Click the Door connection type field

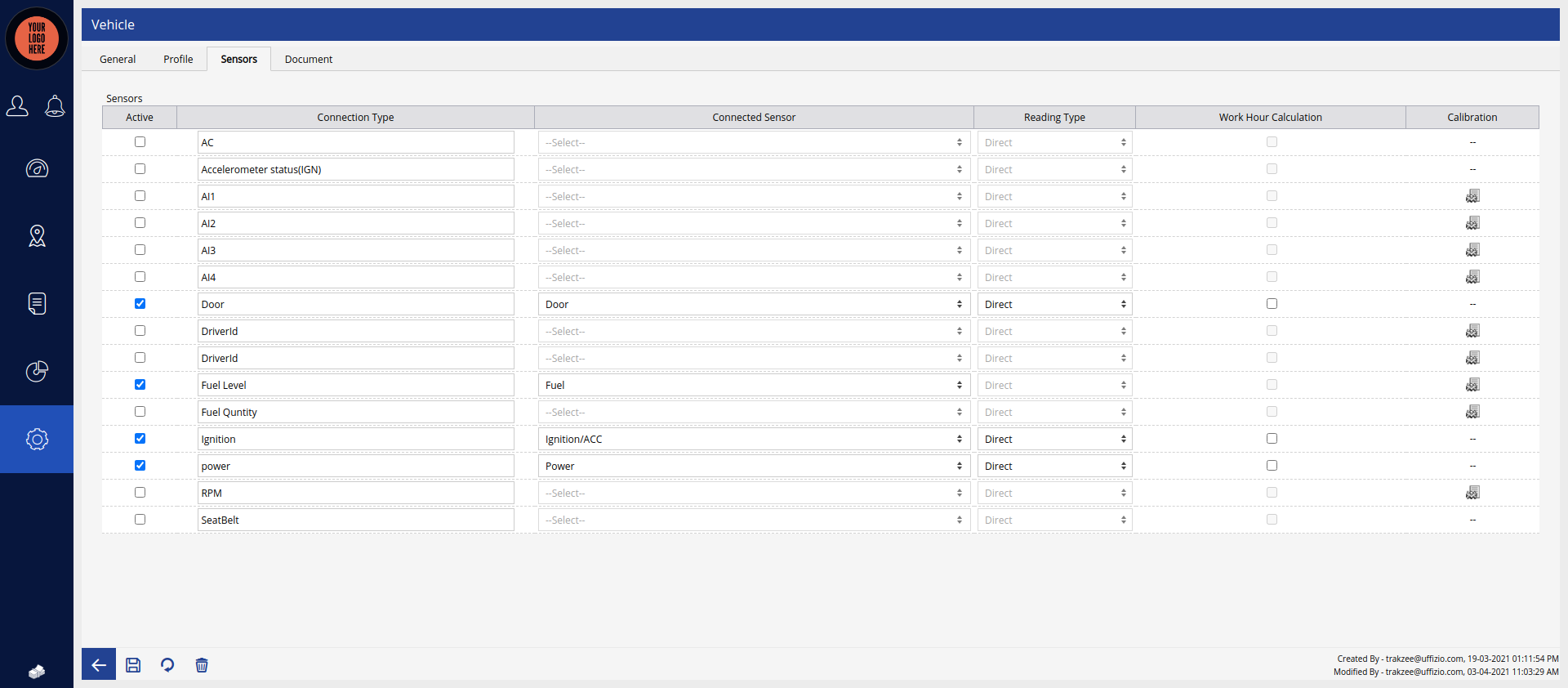pos(355,304)
